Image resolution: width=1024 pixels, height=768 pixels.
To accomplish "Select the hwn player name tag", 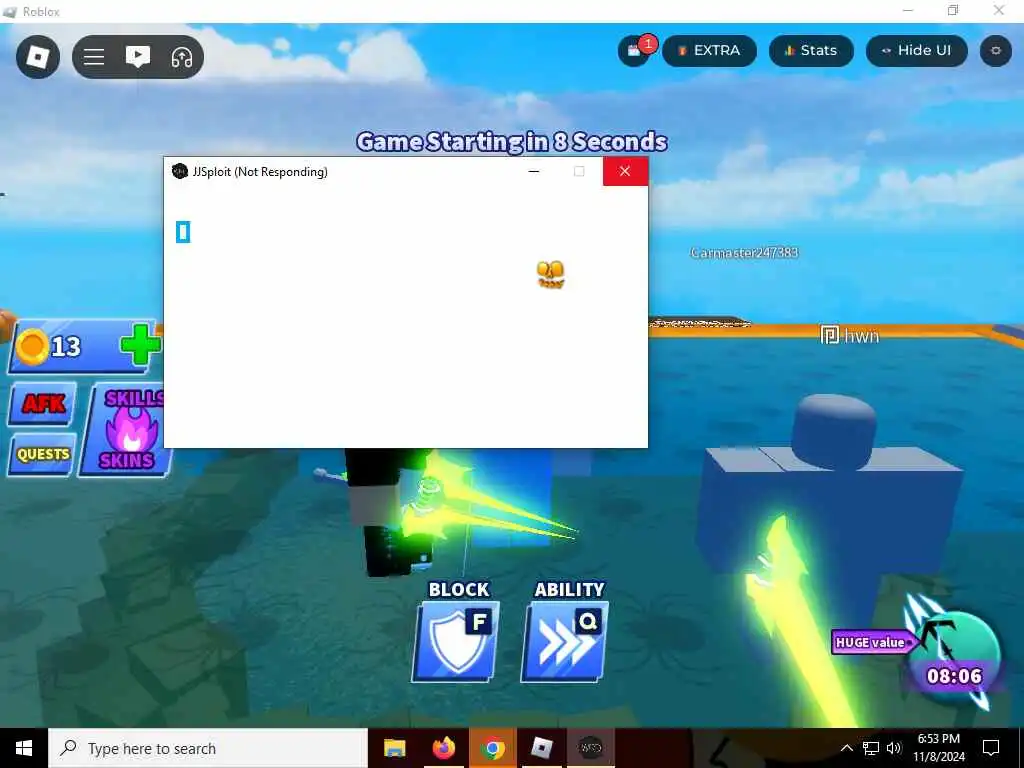I will click(850, 336).
